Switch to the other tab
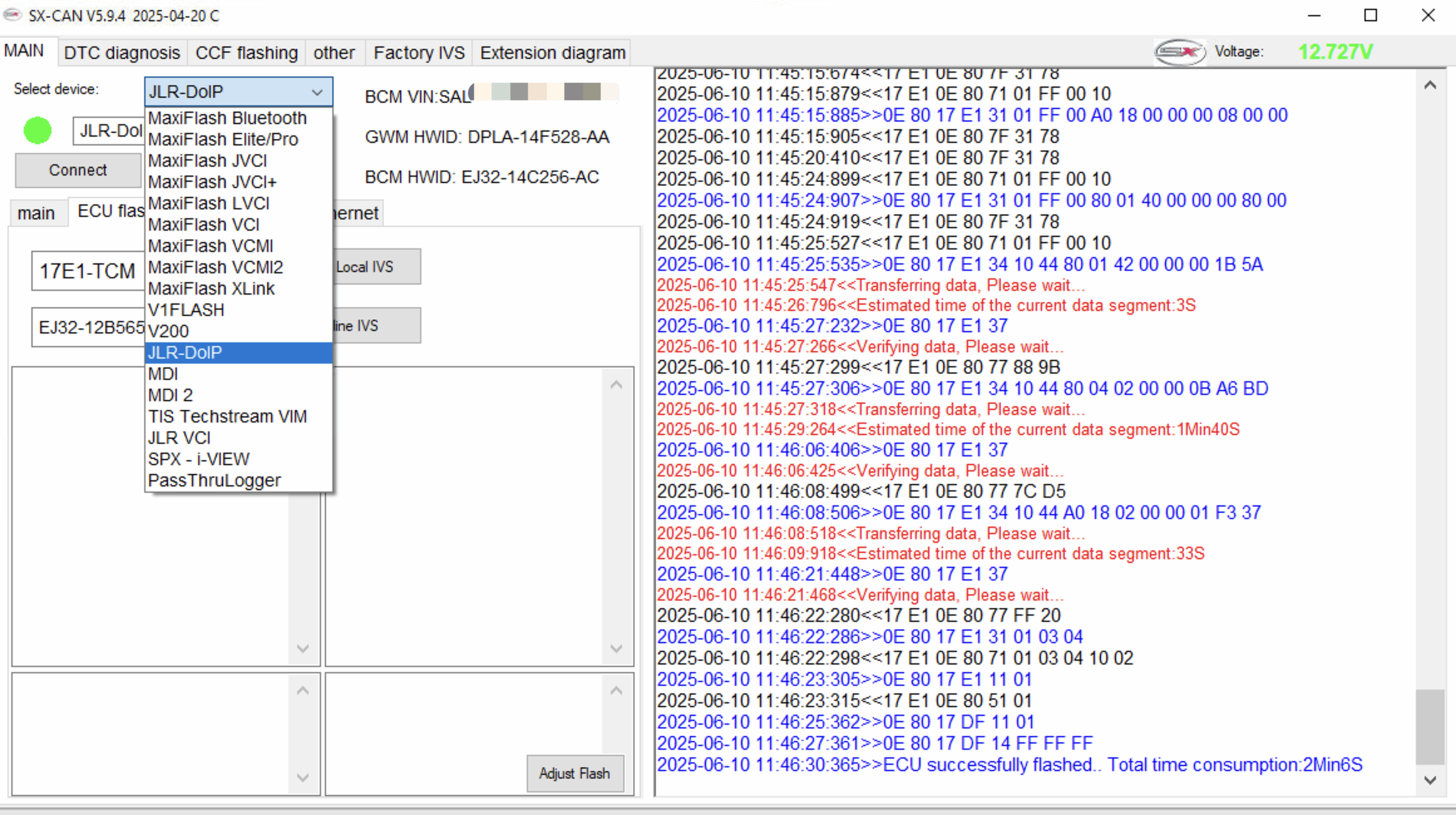The height and width of the screenshot is (815, 1456). (334, 53)
